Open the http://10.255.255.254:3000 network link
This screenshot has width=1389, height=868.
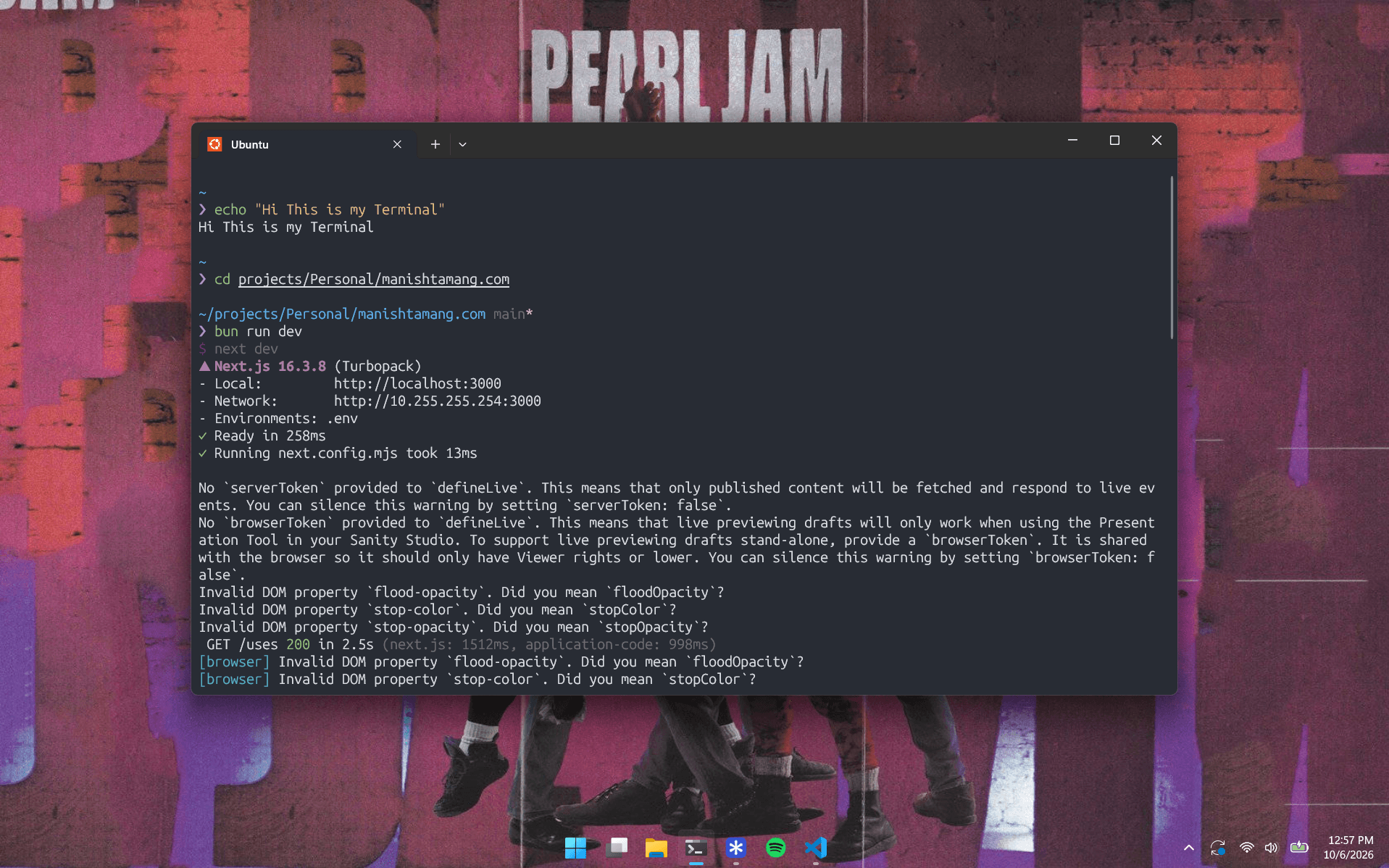click(437, 401)
